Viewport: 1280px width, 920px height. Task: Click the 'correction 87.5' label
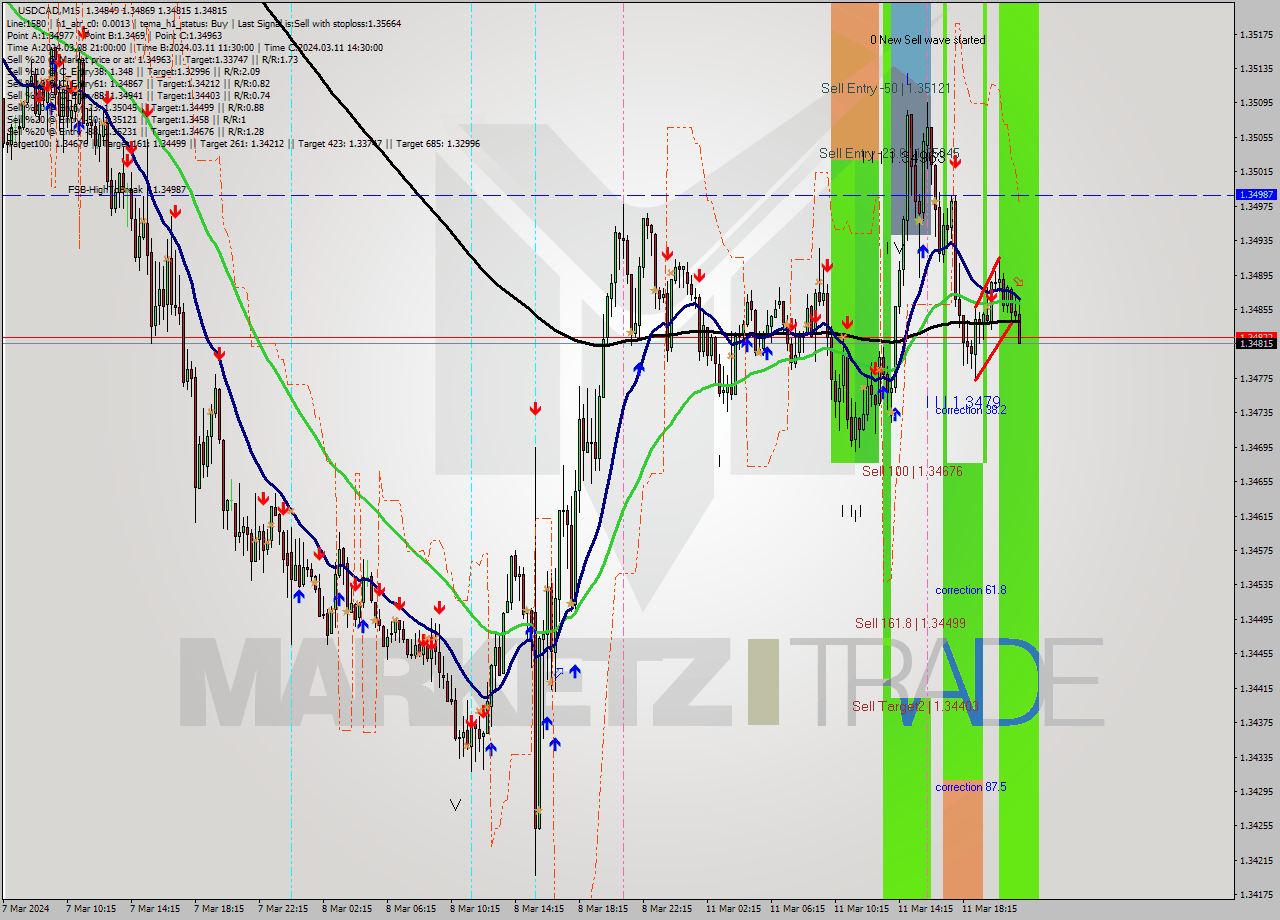pyautogui.click(x=971, y=787)
